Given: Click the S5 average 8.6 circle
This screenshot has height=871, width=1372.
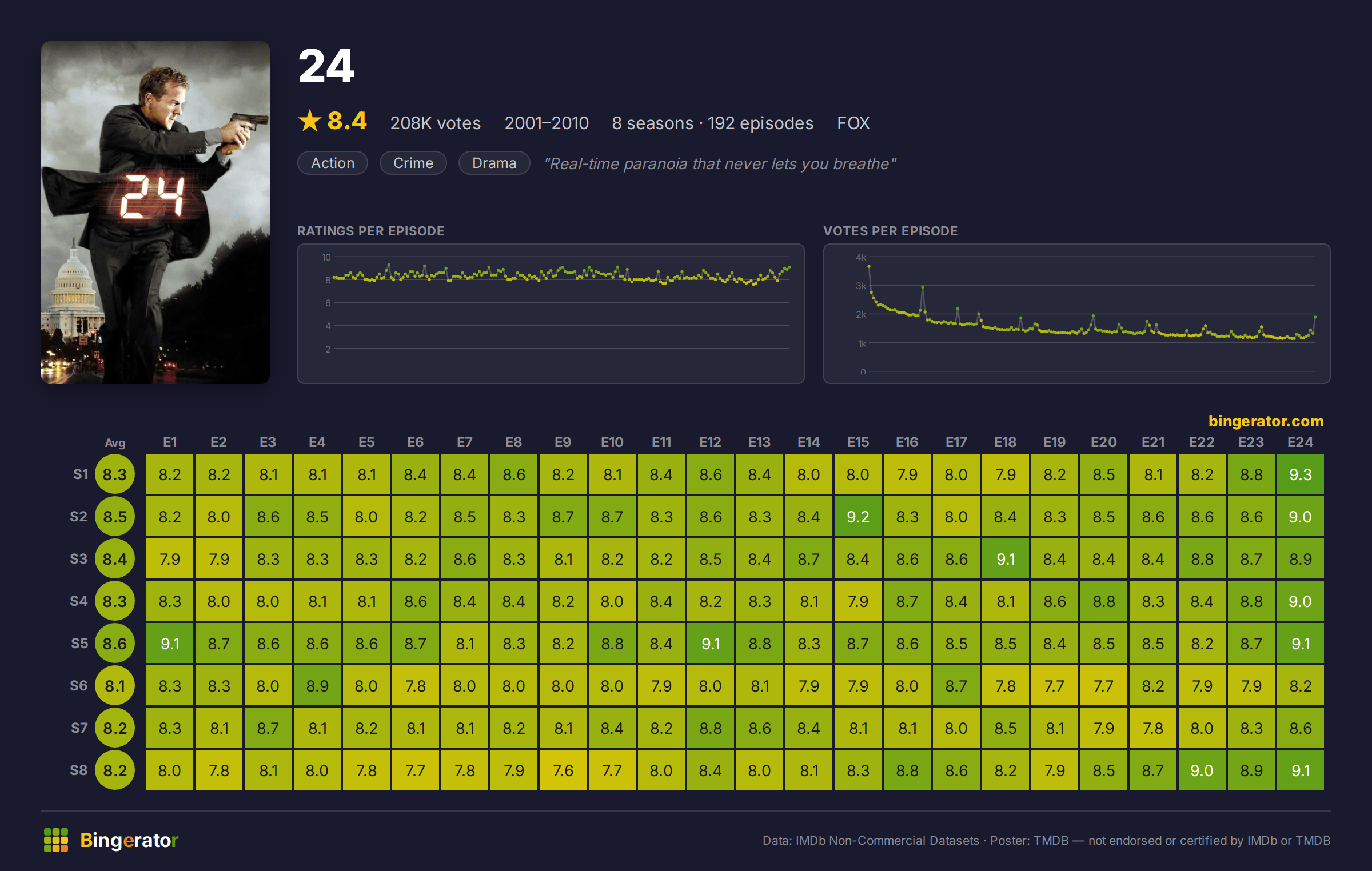Looking at the screenshot, I should click(x=115, y=644).
